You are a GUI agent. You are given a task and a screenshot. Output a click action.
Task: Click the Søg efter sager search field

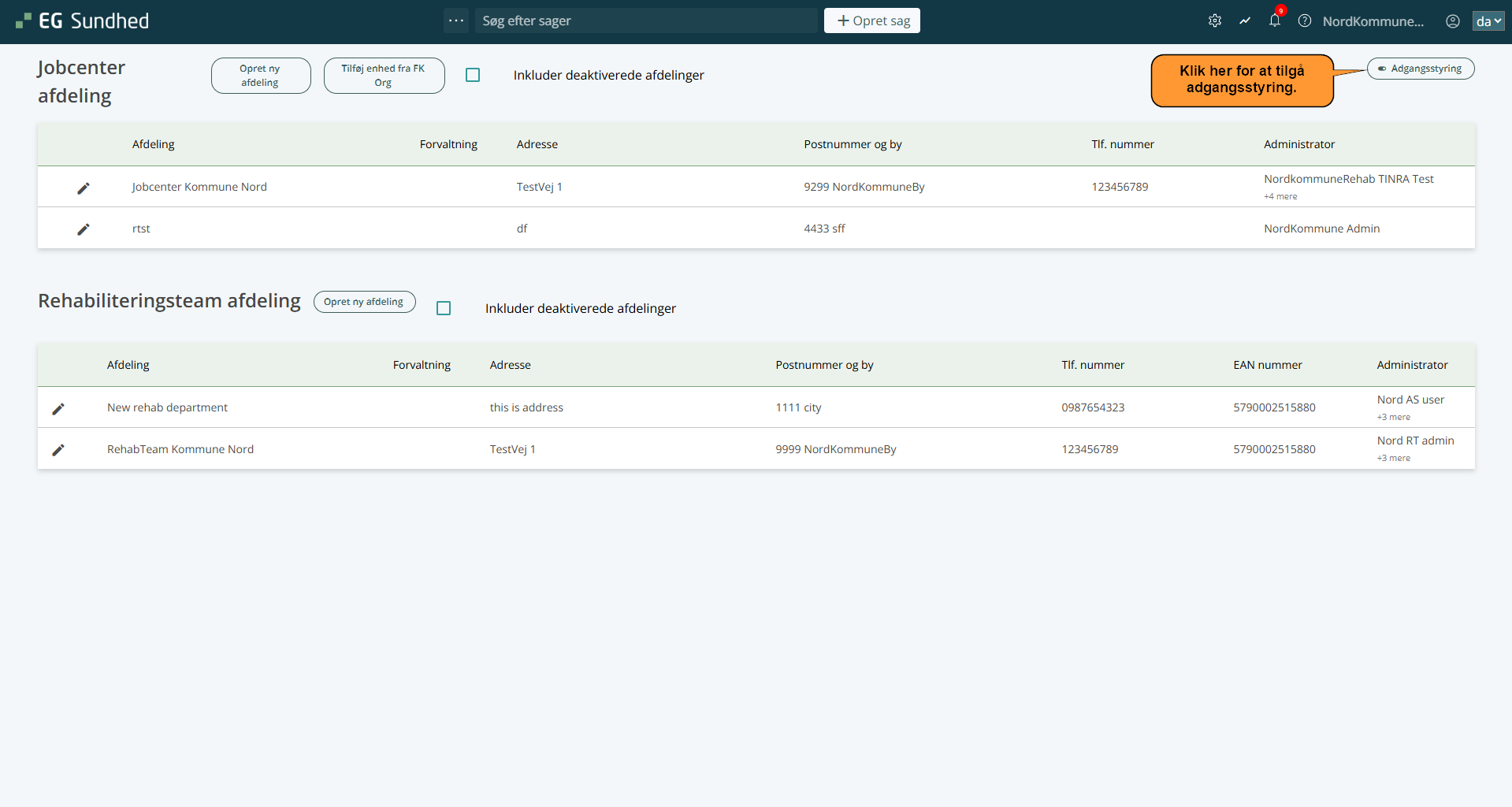[646, 20]
